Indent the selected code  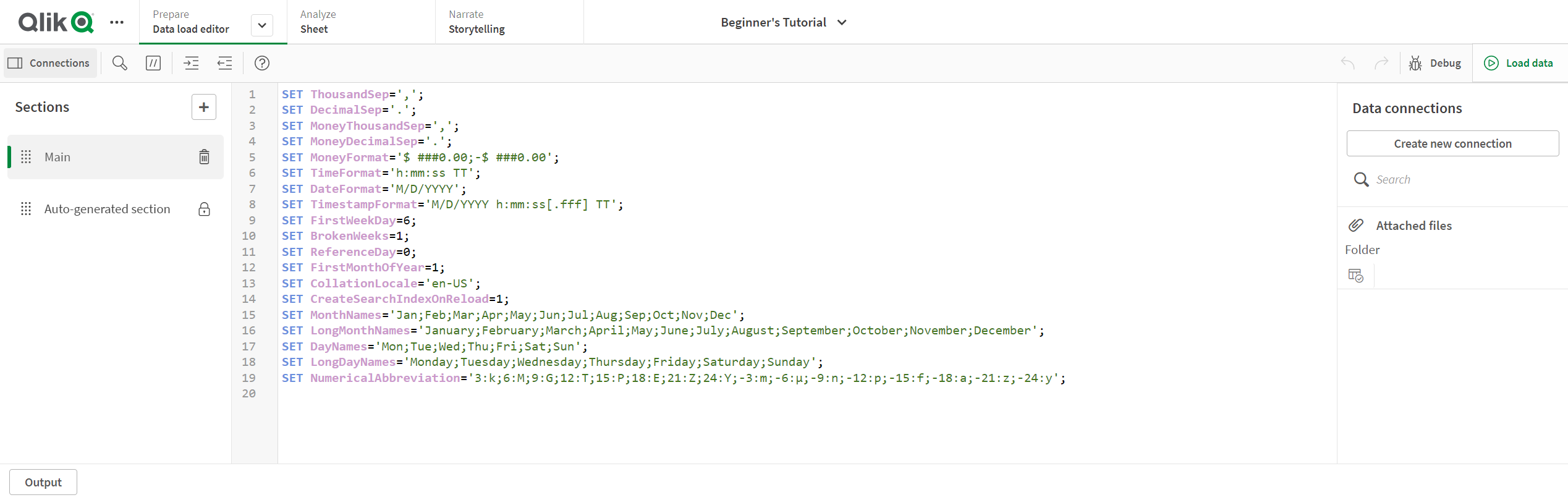(x=192, y=63)
